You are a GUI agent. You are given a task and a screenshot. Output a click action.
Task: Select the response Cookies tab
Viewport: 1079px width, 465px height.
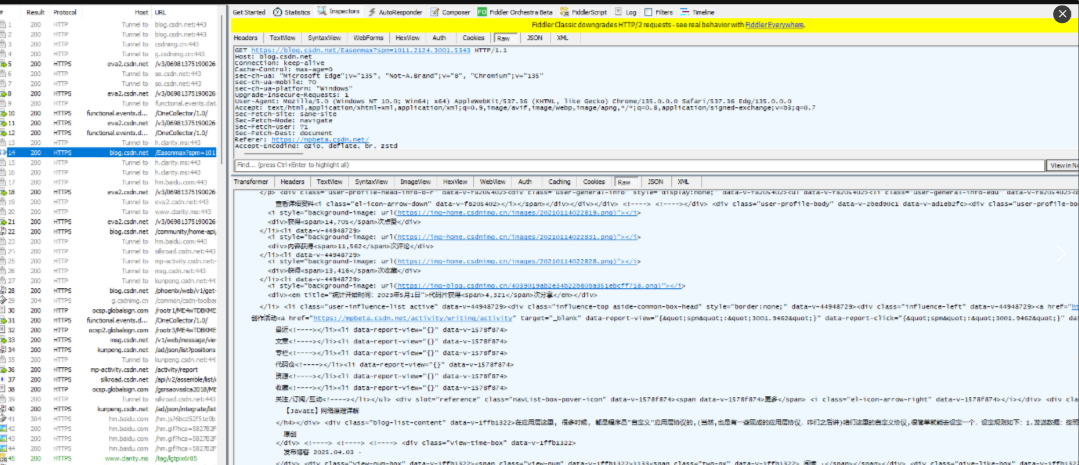click(x=594, y=182)
